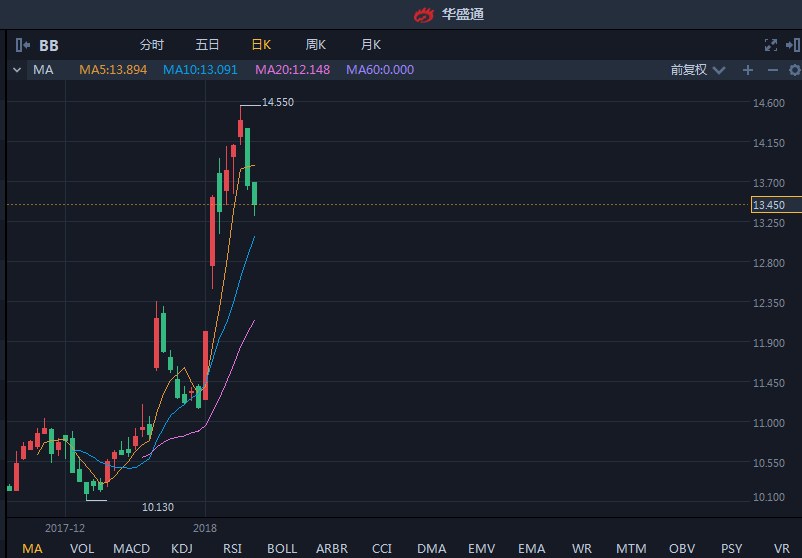This screenshot has width=802, height=558.
Task: Zoom in the chart with plus icon
Action: click(x=747, y=70)
